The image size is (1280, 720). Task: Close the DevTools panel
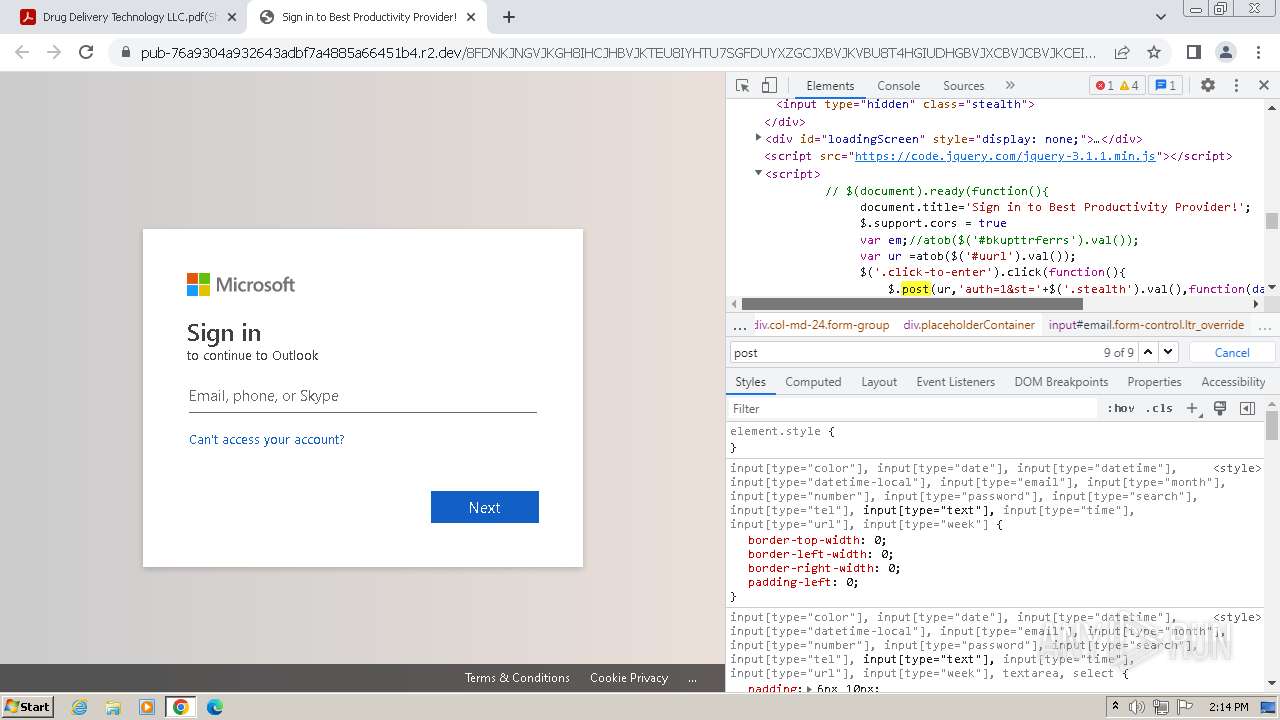[1264, 86]
